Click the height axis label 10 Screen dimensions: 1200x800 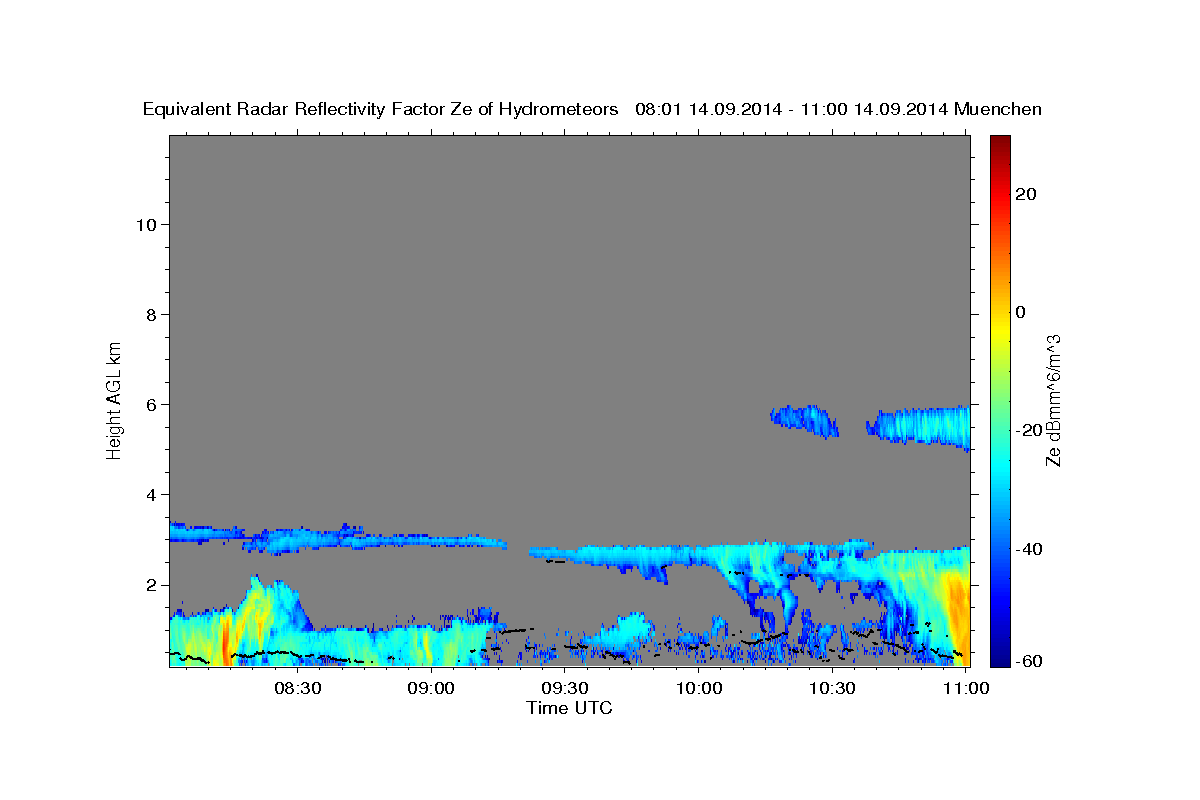coord(145,224)
